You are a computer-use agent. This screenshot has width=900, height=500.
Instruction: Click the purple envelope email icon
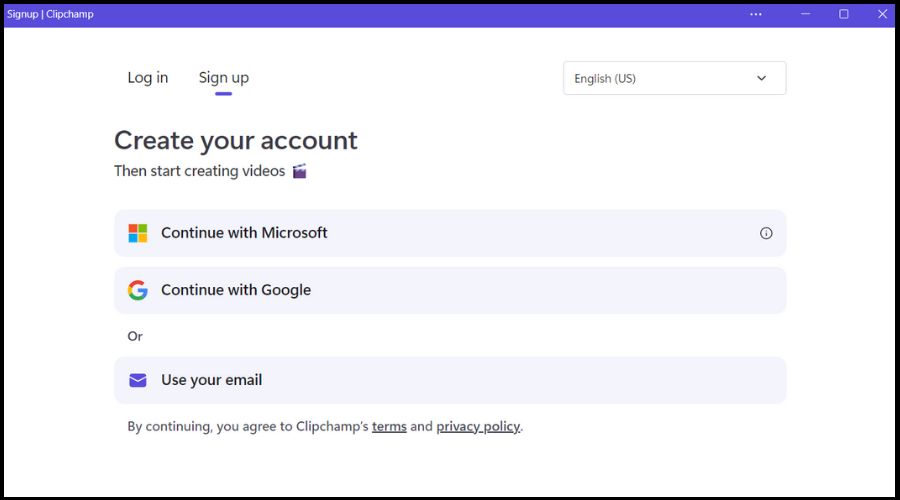[x=138, y=380]
